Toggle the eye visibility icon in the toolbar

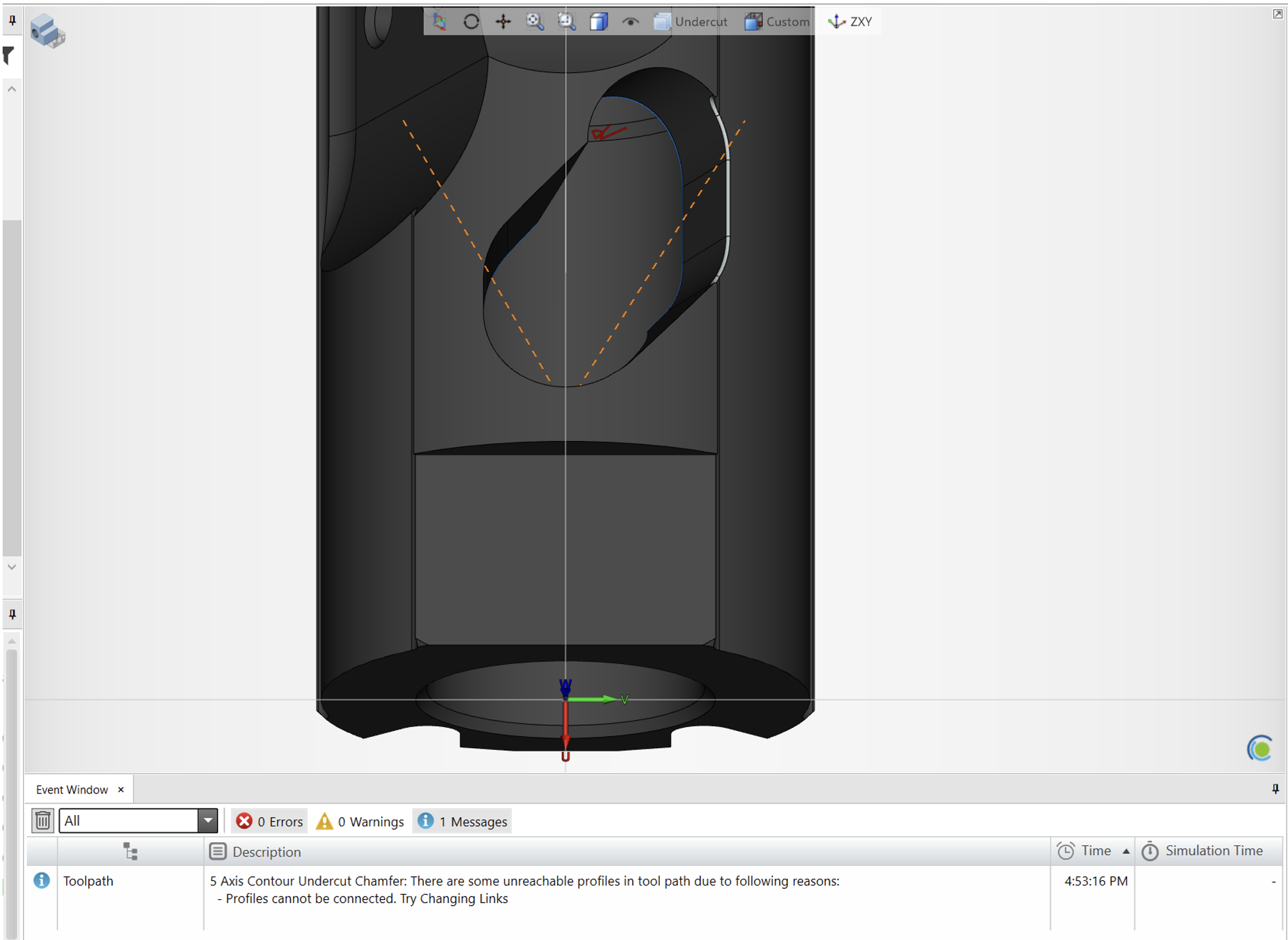tap(630, 21)
